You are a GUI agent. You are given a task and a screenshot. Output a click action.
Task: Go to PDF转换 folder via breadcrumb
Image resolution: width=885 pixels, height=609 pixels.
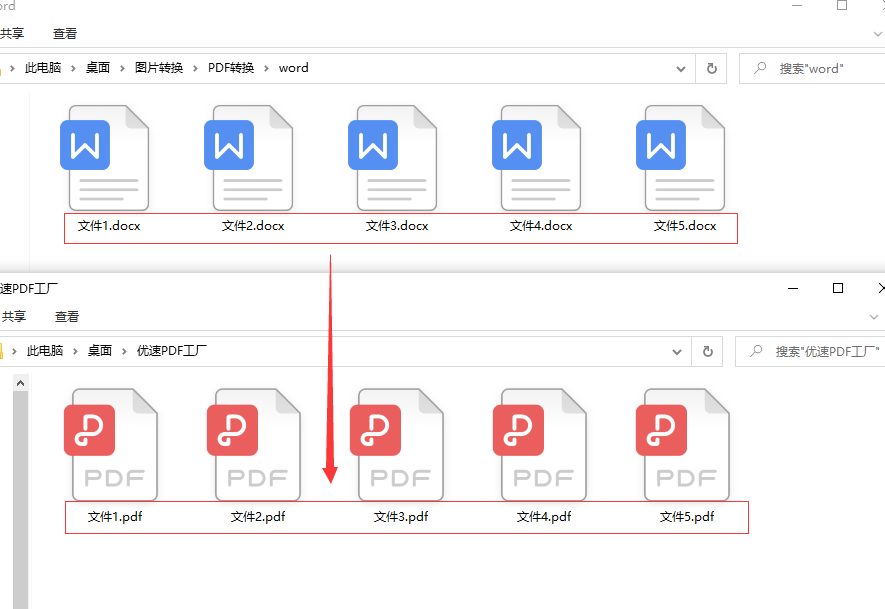(233, 68)
